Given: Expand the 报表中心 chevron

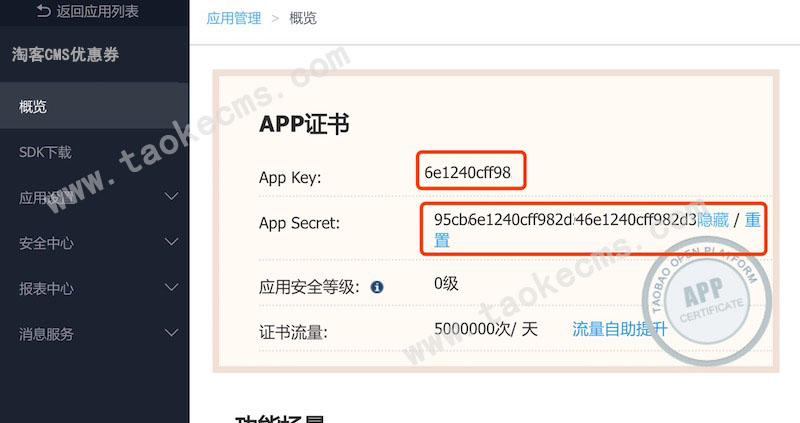Looking at the screenshot, I should tap(172, 287).
